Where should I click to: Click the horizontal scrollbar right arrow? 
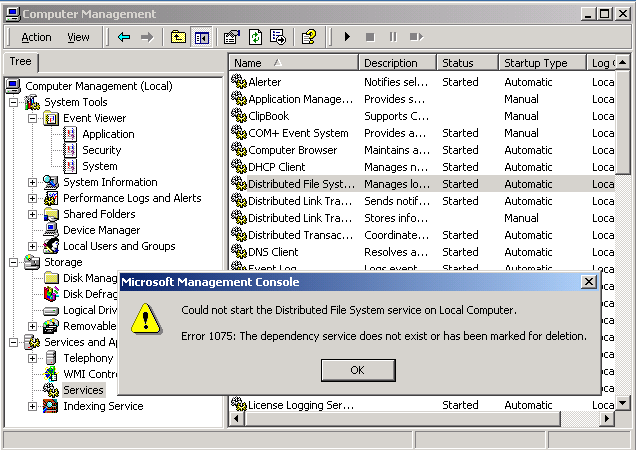607,418
